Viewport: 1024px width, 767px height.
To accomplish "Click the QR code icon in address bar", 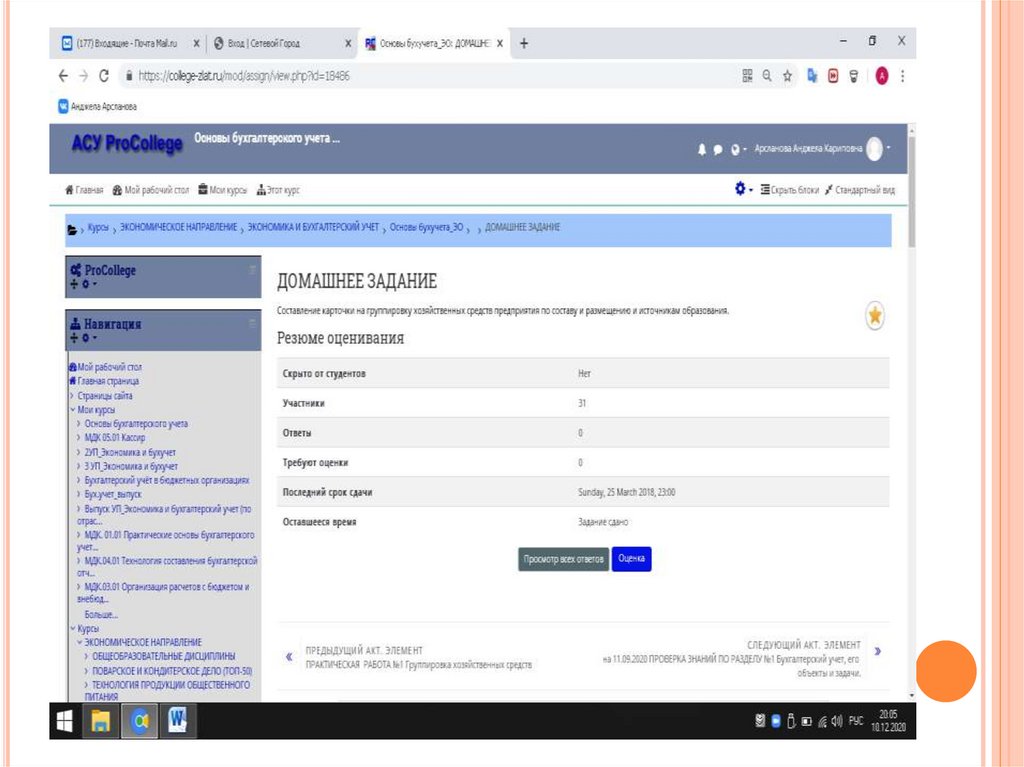I will pyautogui.click(x=748, y=76).
